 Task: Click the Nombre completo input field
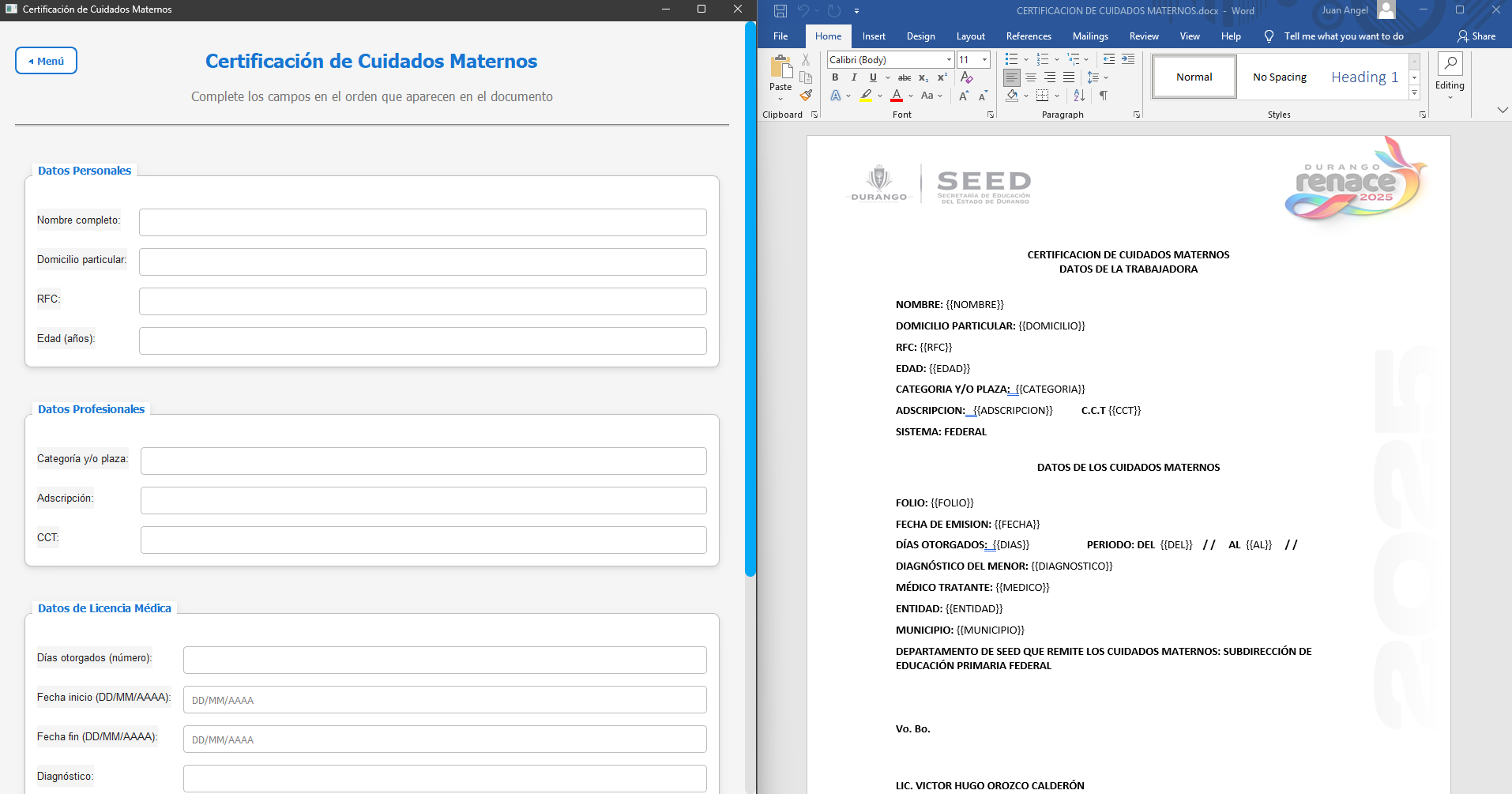click(422, 222)
